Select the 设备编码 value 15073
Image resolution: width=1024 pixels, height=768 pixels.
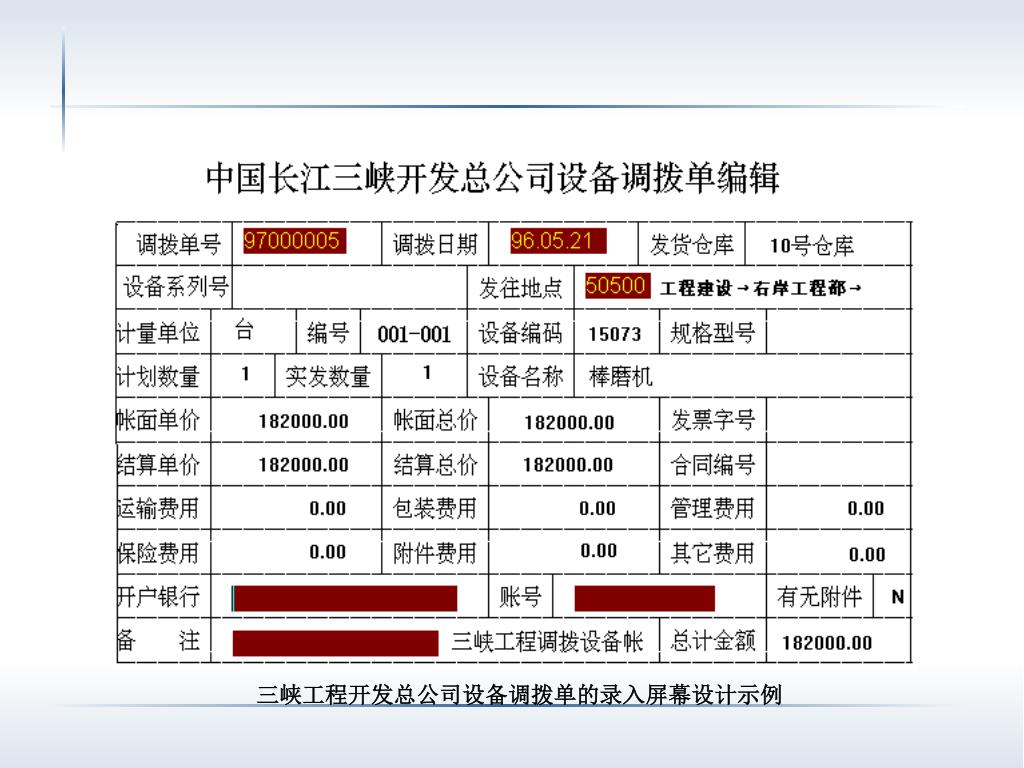pyautogui.click(x=615, y=334)
